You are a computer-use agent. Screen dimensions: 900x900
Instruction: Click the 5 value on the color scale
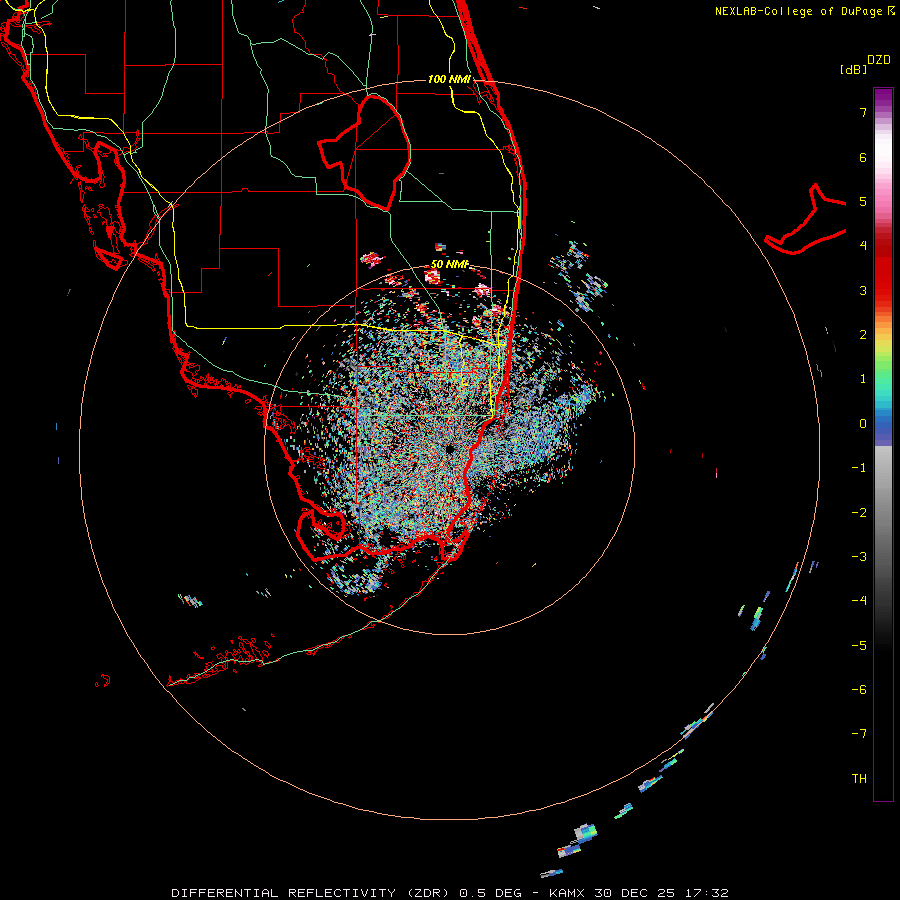[863, 201]
